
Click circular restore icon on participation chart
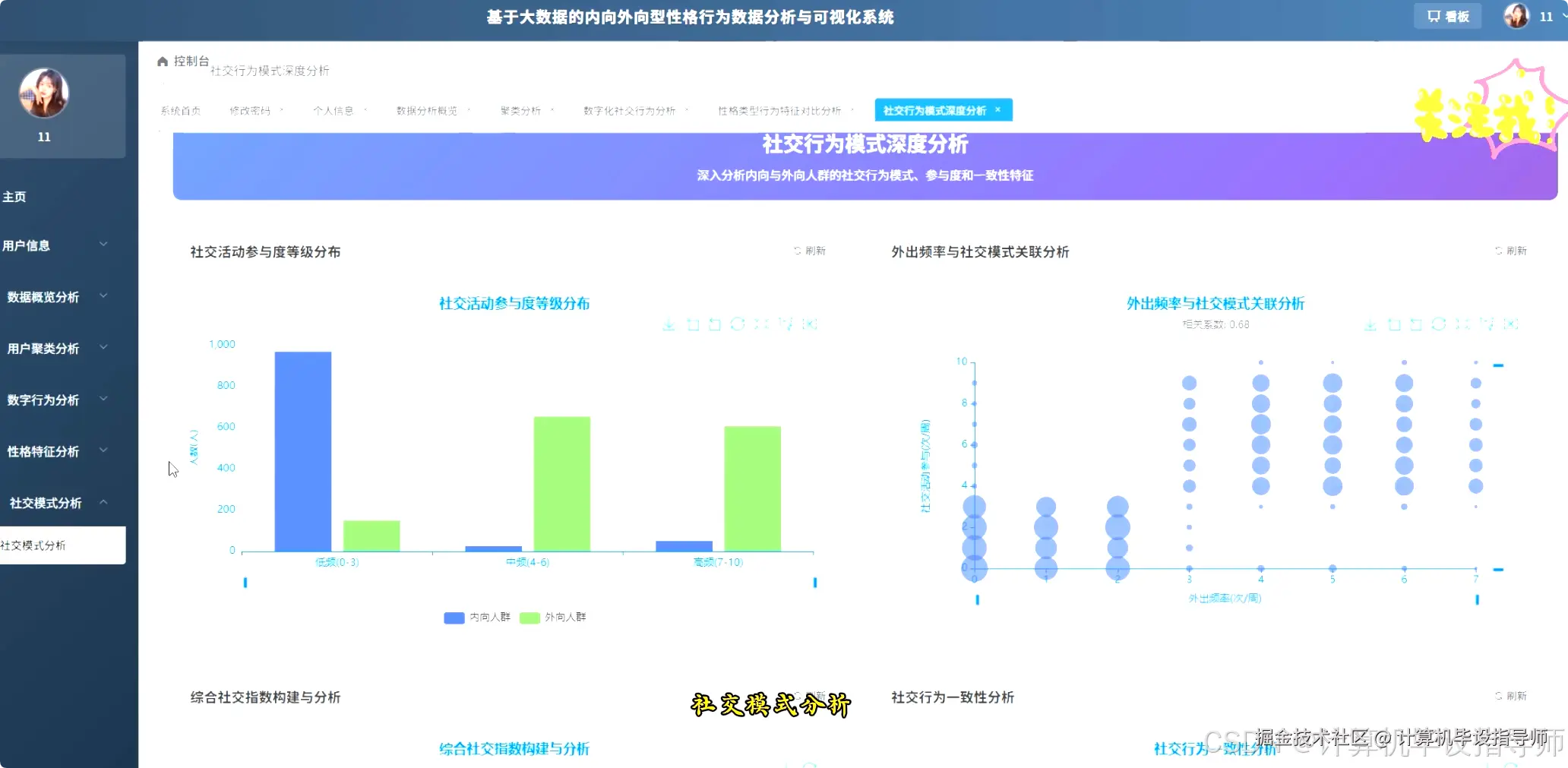click(x=738, y=324)
